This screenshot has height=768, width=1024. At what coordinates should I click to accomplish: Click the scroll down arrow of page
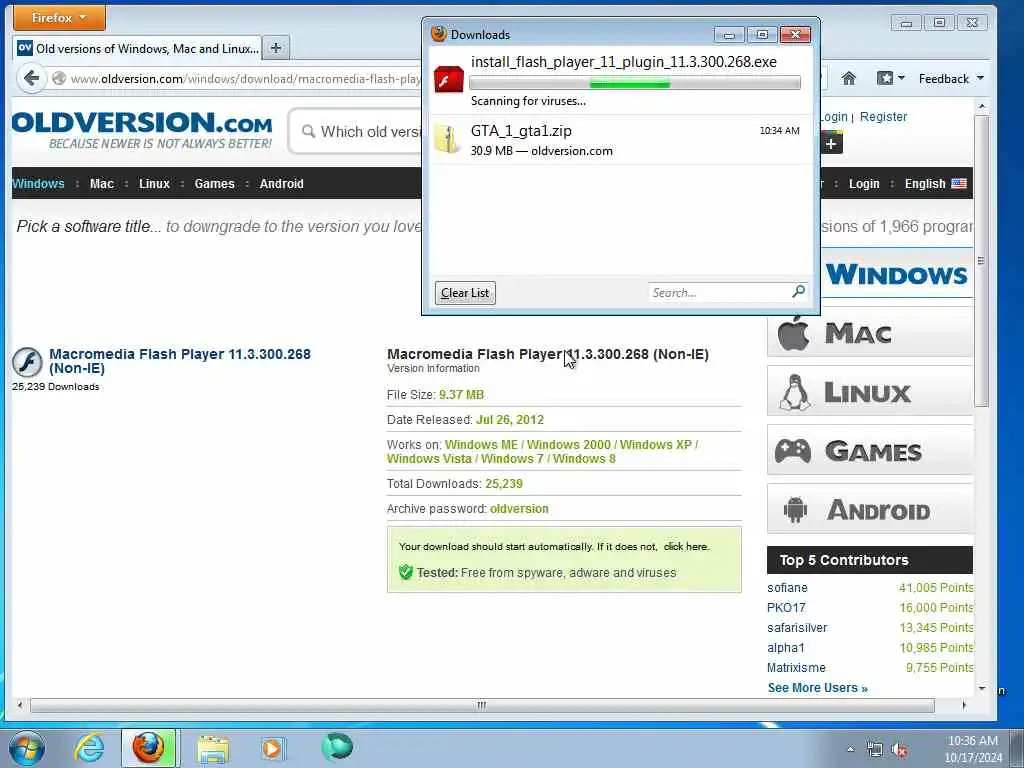pos(982,688)
